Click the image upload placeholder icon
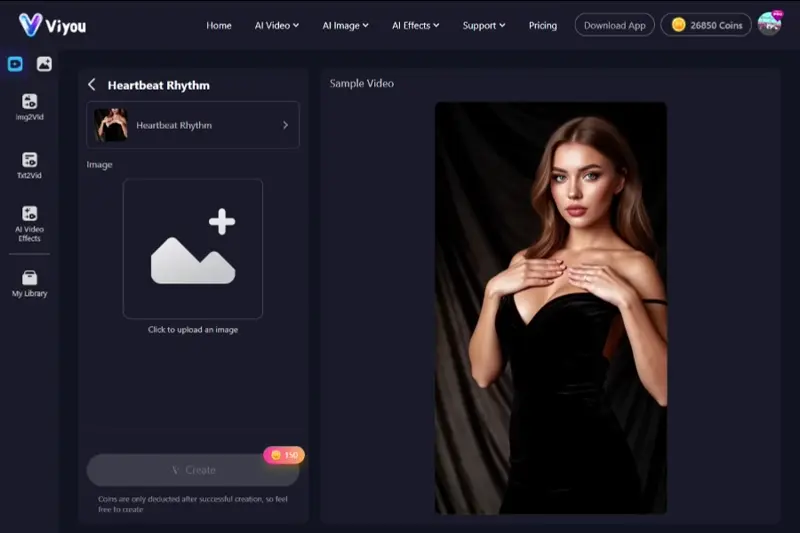The image size is (800, 533). 193,248
